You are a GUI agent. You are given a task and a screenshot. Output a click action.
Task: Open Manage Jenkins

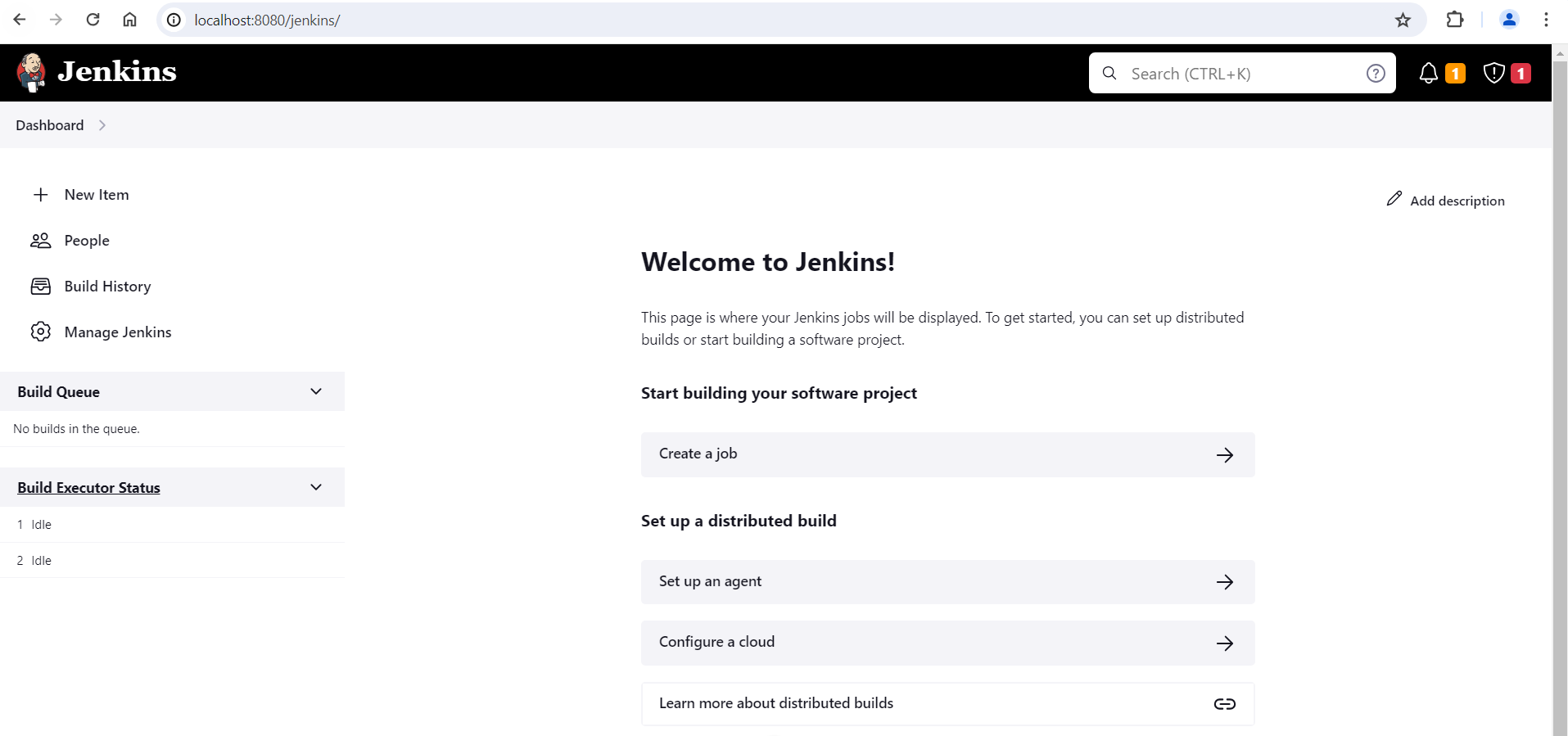[x=118, y=332]
